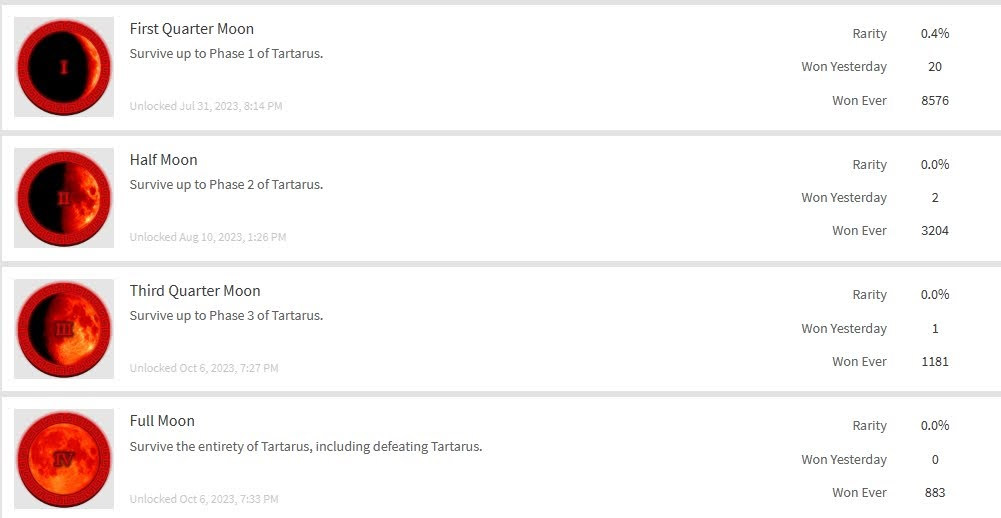The image size is (1001, 518).
Task: Click the Third Quarter Moon badge icon
Action: (x=64, y=329)
